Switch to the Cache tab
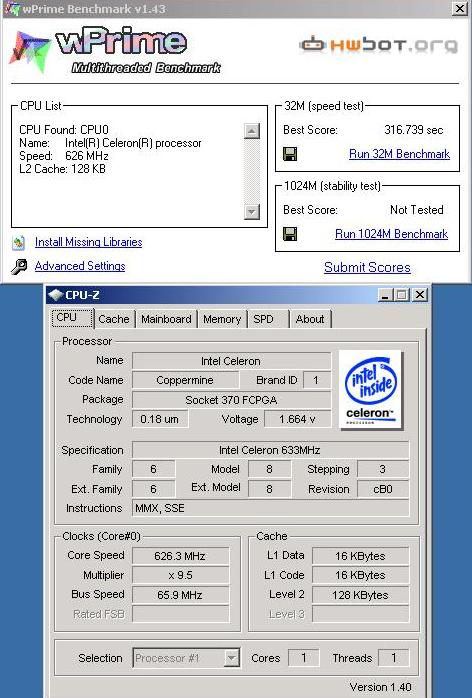 pos(114,319)
